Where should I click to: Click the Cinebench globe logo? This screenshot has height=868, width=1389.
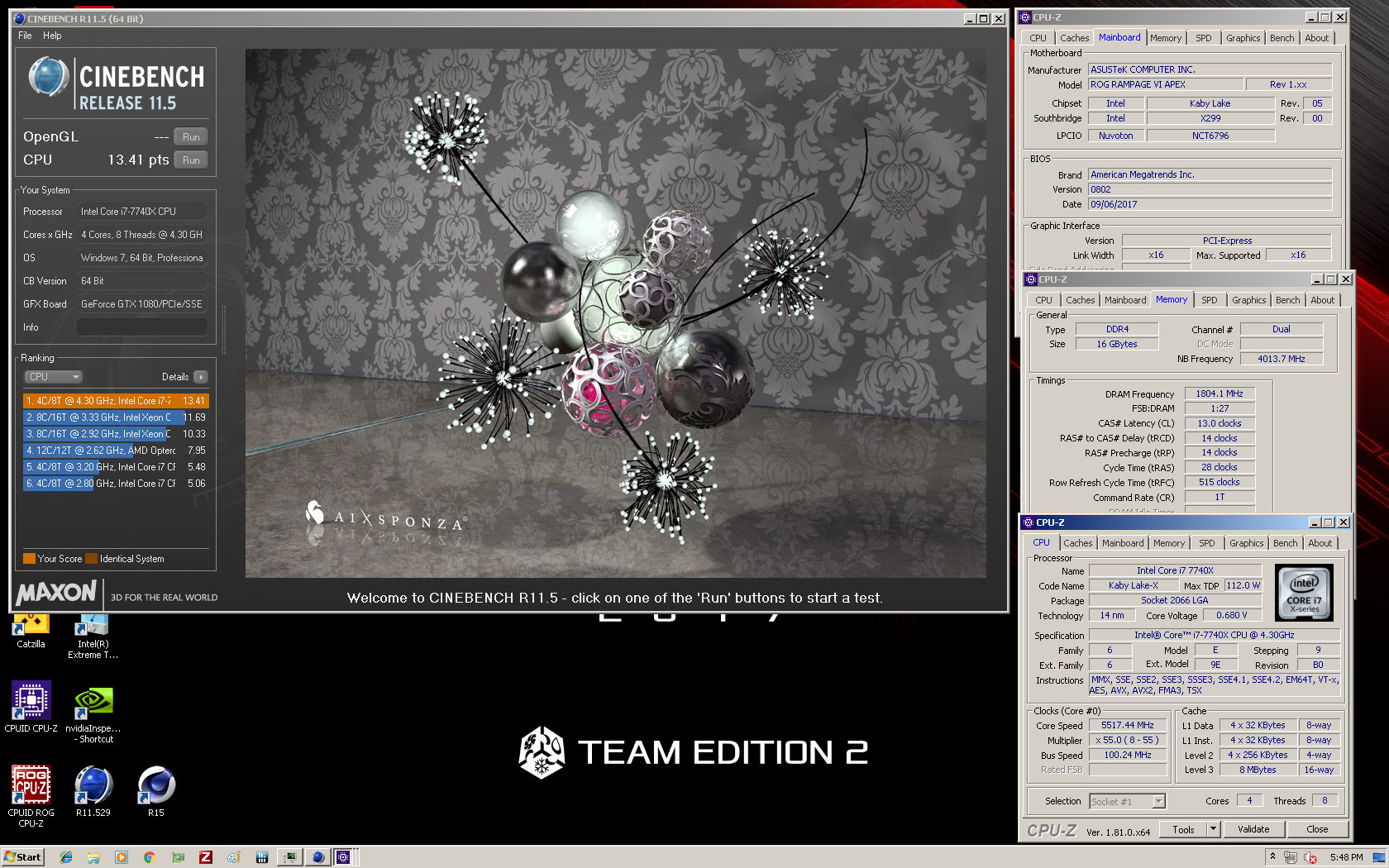[49, 78]
